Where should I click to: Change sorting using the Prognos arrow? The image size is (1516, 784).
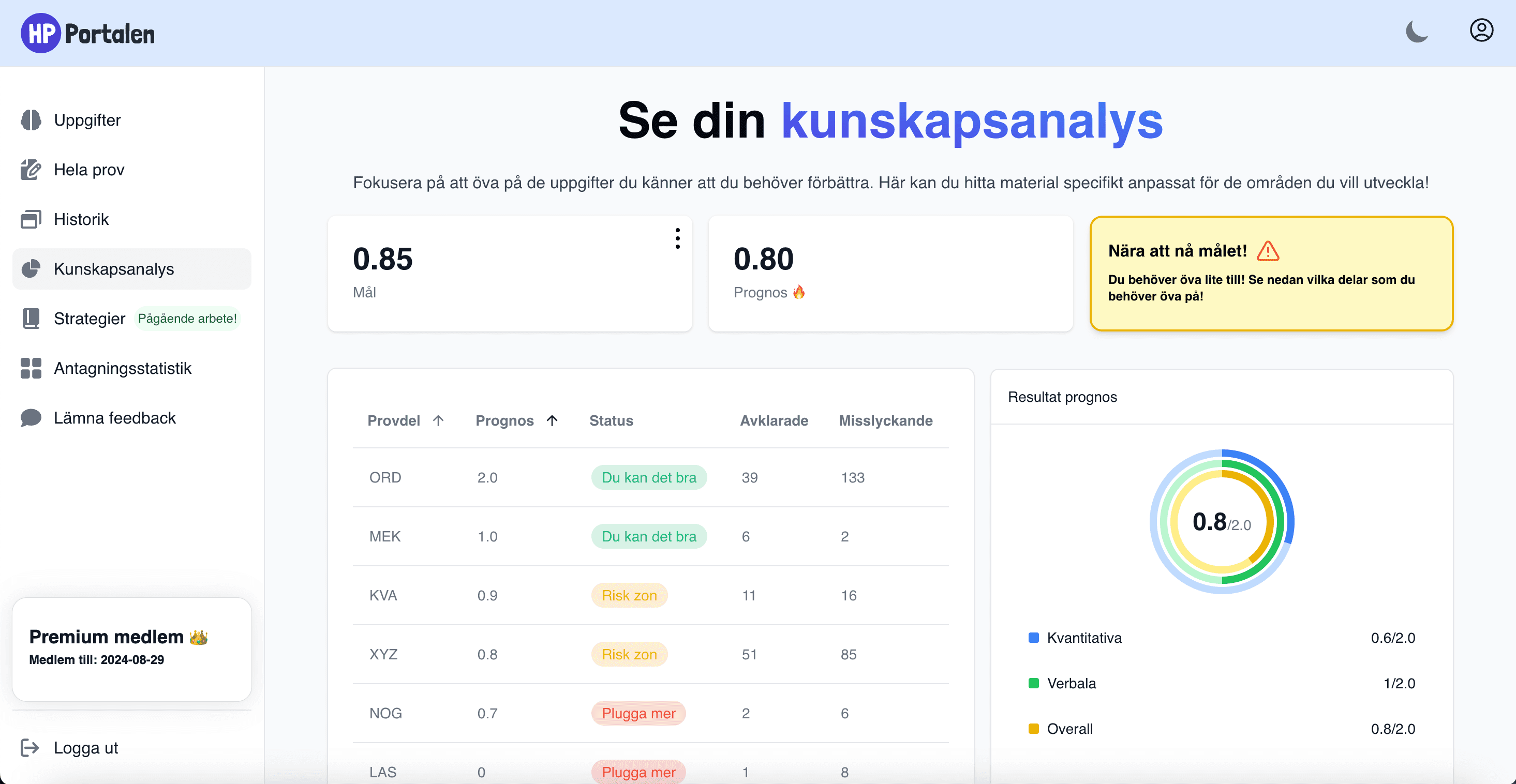[x=552, y=420]
